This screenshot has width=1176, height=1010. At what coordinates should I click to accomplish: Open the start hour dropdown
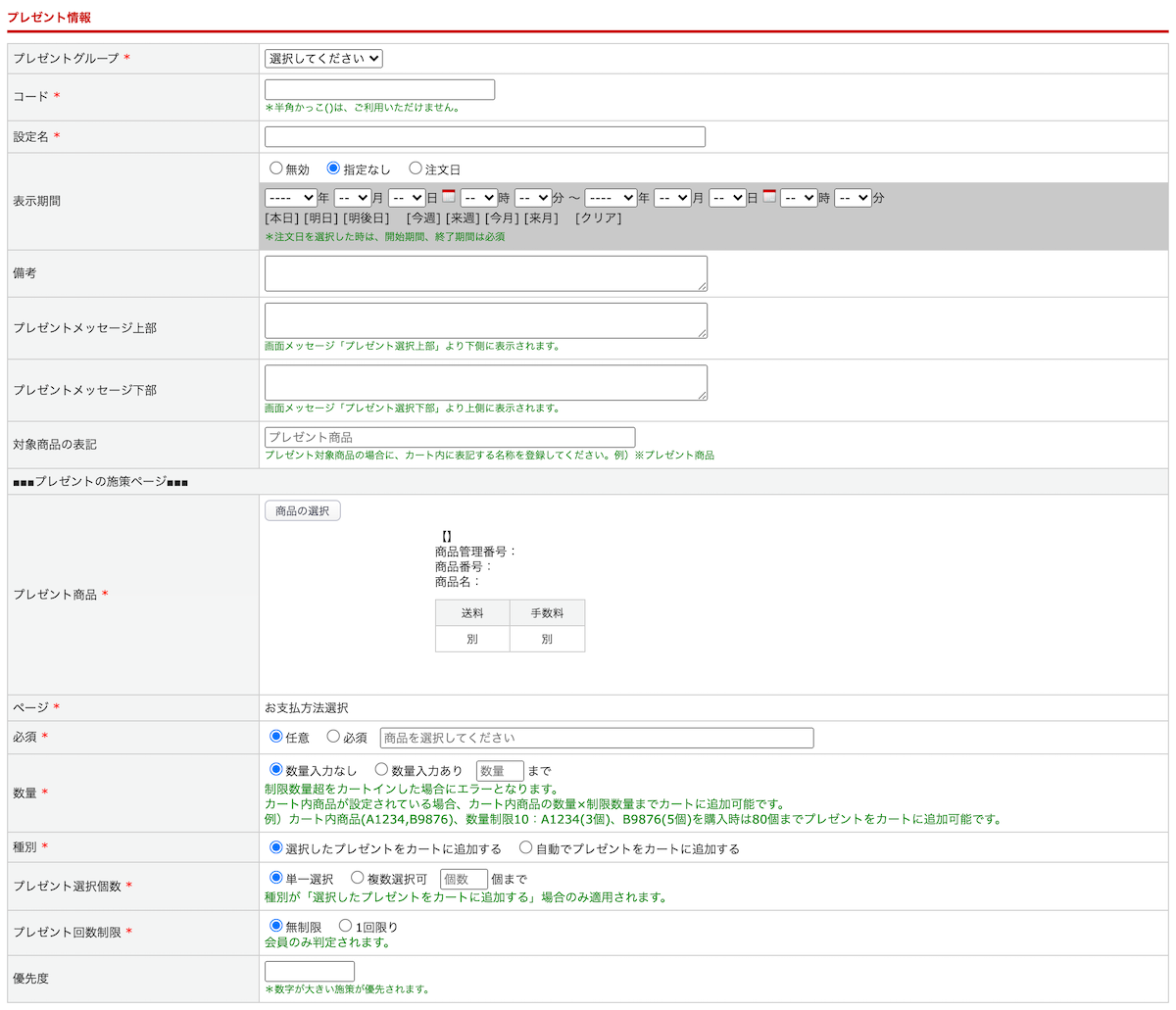pyautogui.click(x=478, y=198)
